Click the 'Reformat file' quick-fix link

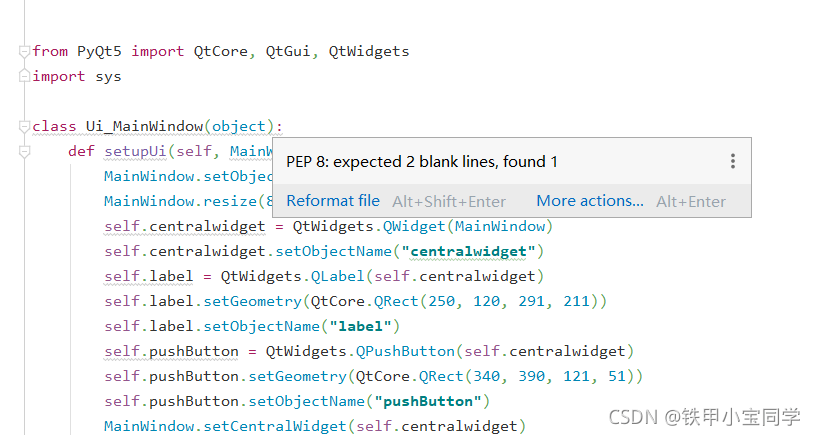click(333, 201)
